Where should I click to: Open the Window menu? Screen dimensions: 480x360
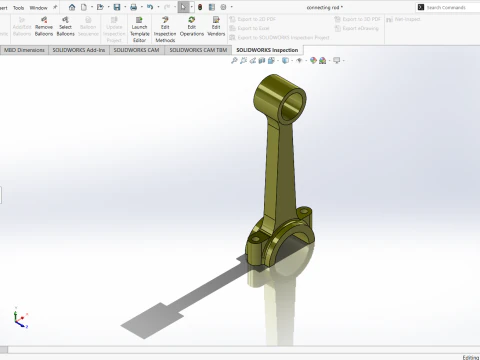pyautogui.click(x=38, y=8)
